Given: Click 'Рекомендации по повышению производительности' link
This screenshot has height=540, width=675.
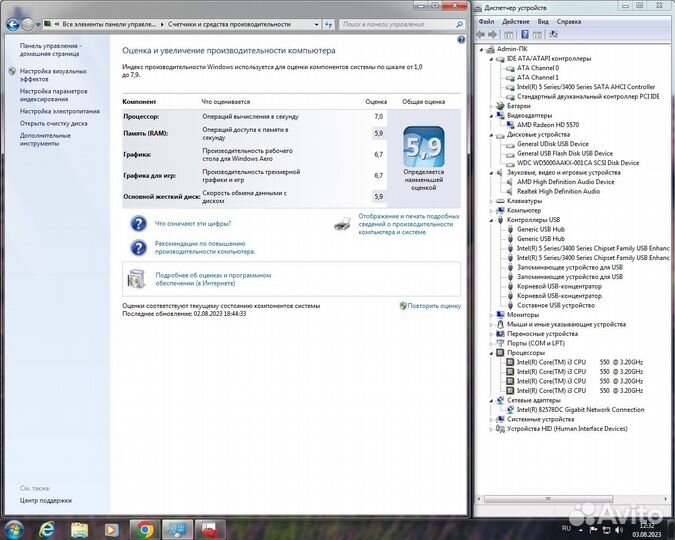Looking at the screenshot, I should (x=205, y=248).
